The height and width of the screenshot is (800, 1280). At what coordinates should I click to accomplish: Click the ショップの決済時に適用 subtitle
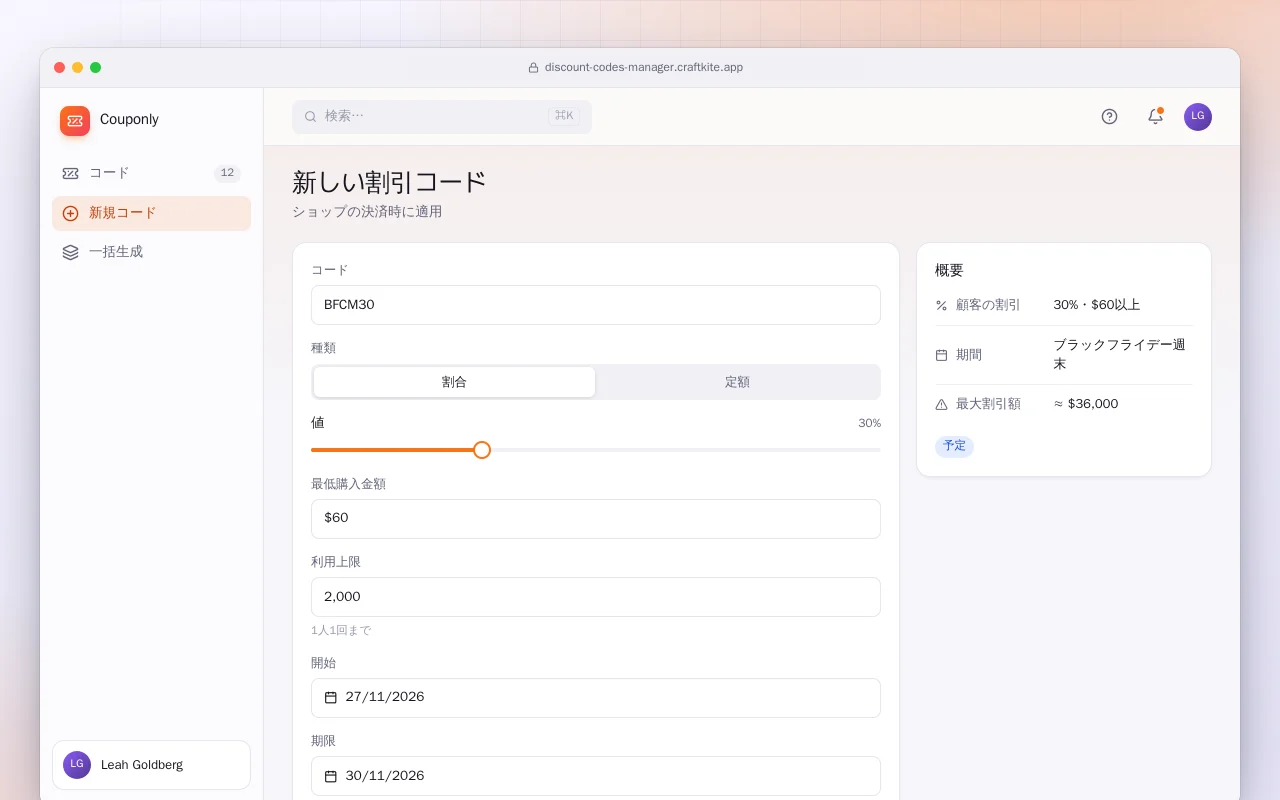click(367, 212)
